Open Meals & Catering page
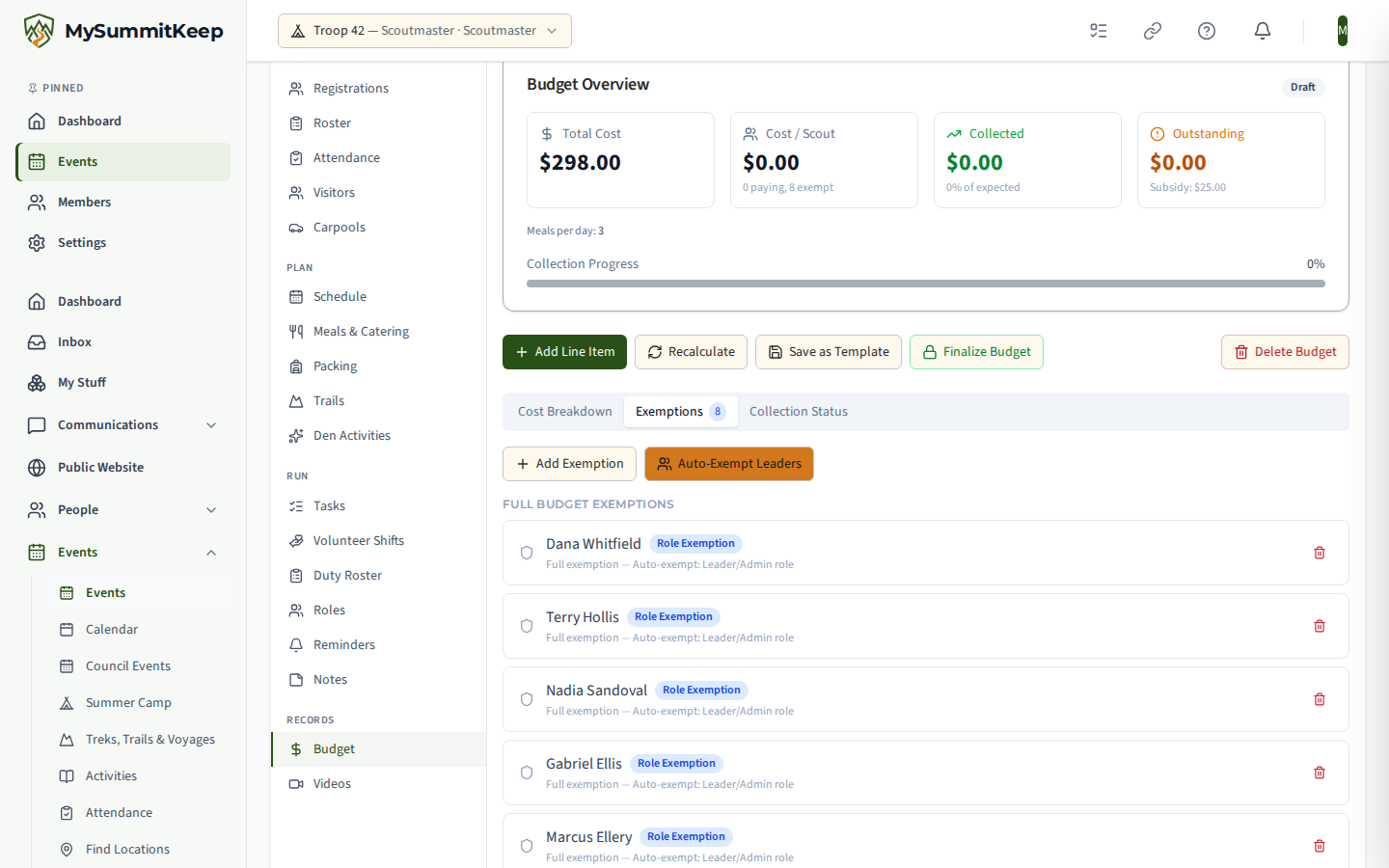The width and height of the screenshot is (1389, 868). 378,332
